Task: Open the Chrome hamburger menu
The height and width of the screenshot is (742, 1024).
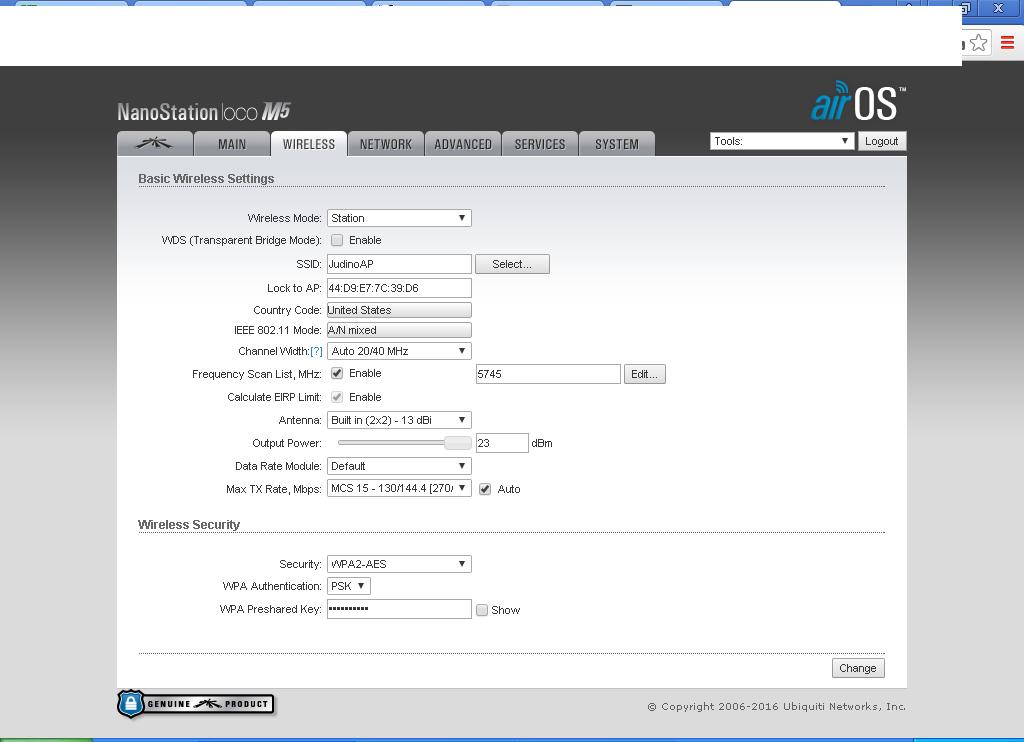Action: pos(1007,43)
